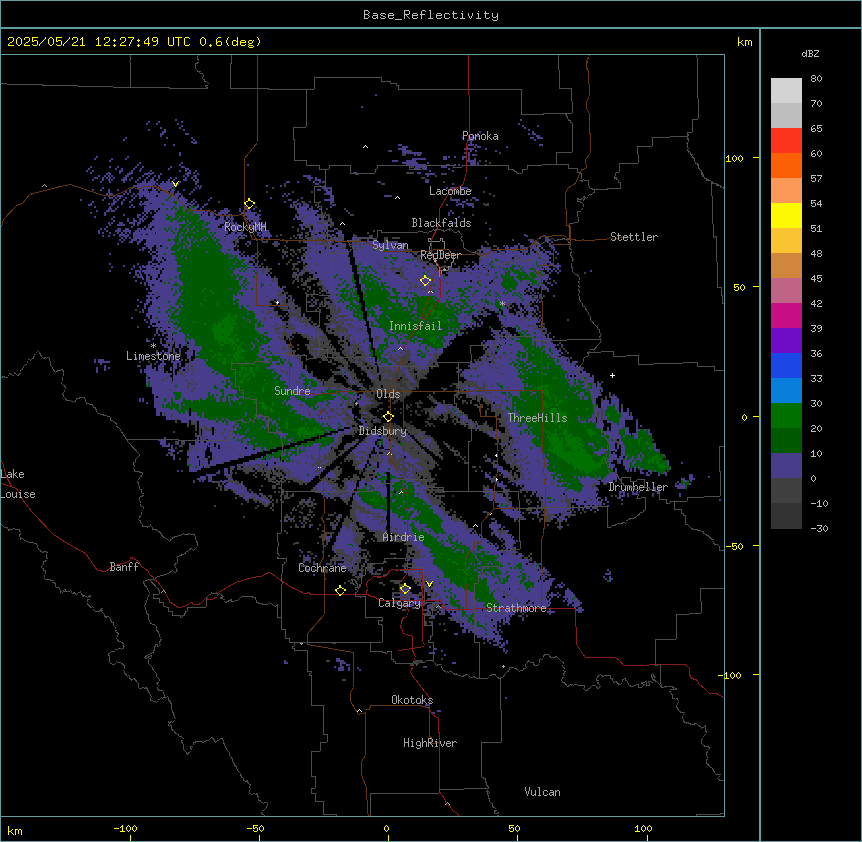Select the light blue 30-33 dBZ swatch
The width and height of the screenshot is (862, 842).
786,391
